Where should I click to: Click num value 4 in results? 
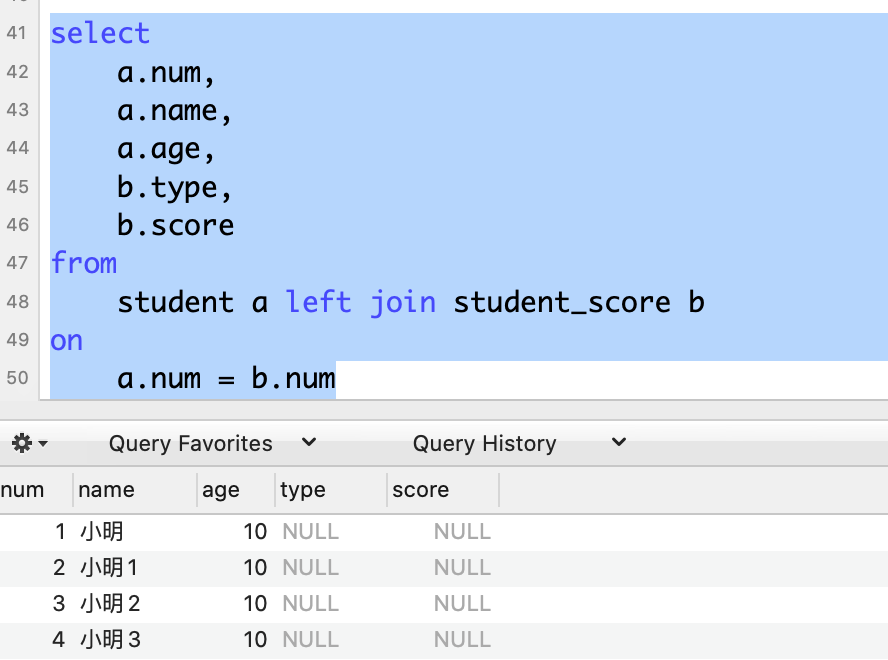(x=58, y=639)
